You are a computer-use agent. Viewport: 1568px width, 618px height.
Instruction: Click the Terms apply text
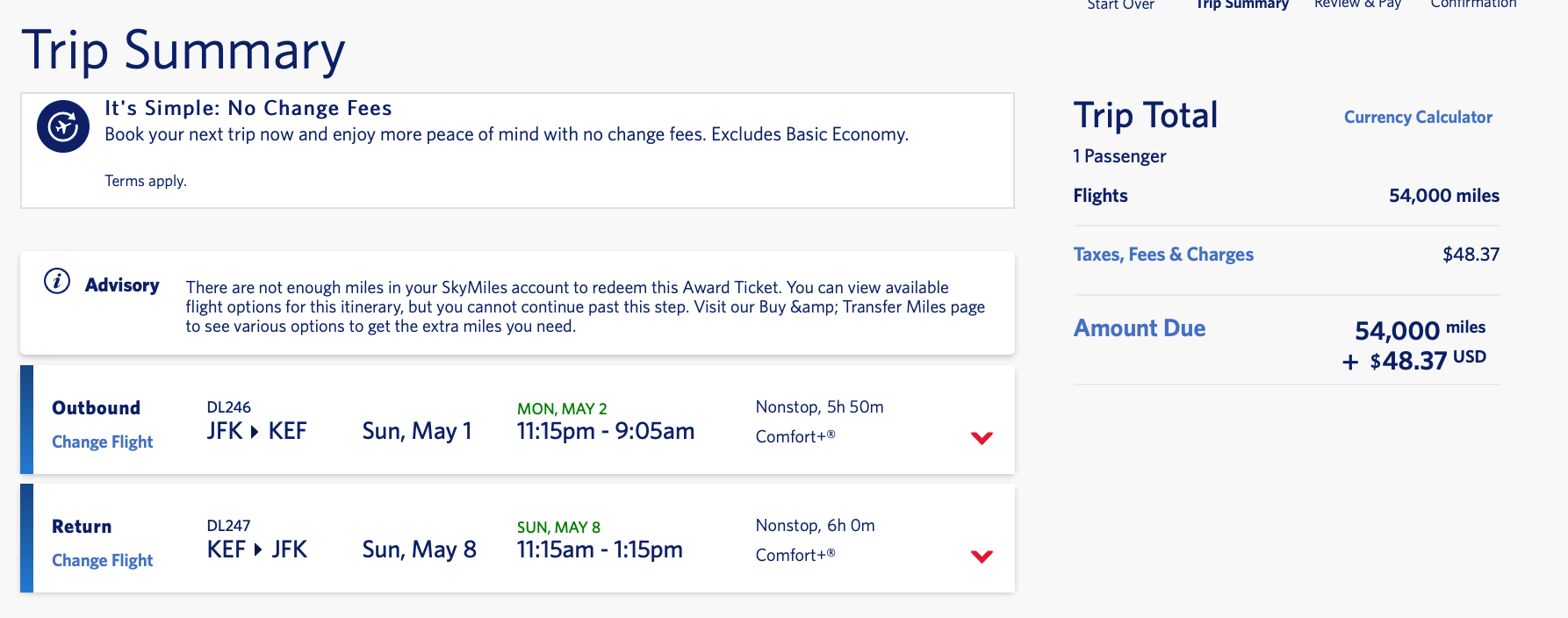(x=146, y=181)
